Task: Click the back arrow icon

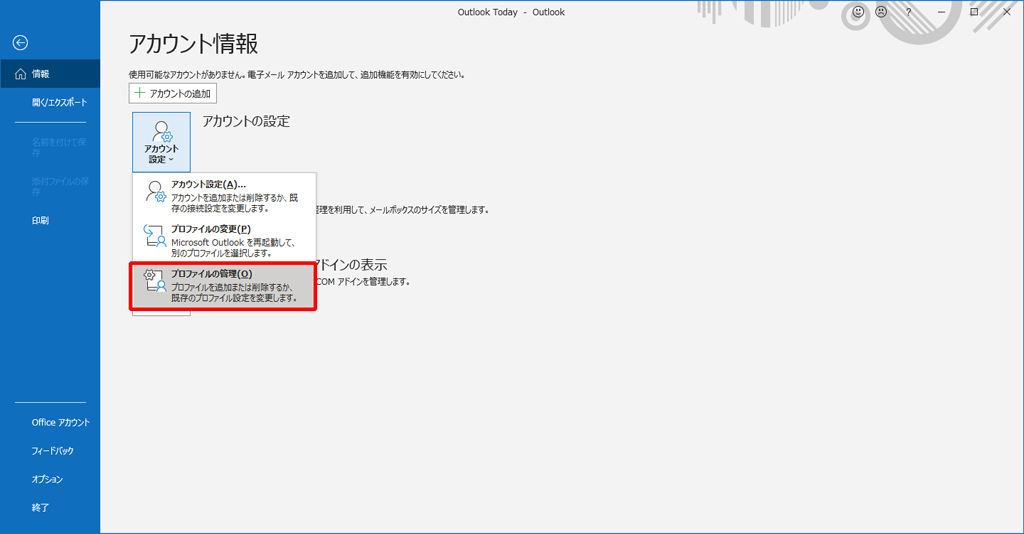Action: (20, 42)
